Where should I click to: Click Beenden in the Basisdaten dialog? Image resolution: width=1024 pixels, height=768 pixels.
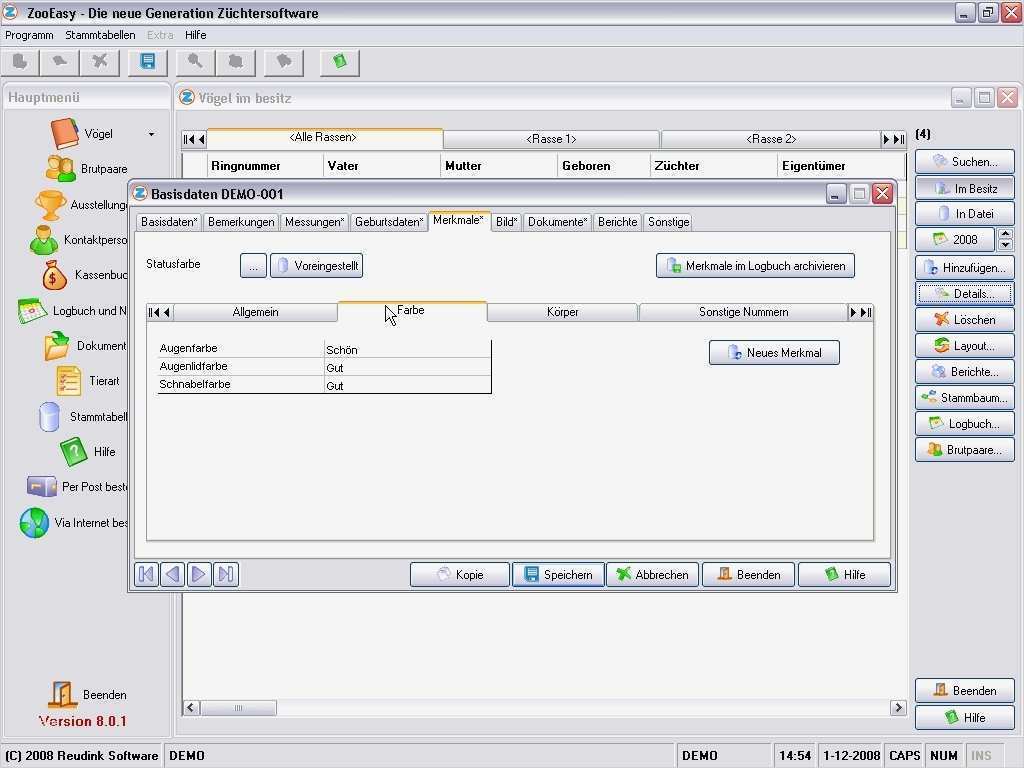pos(748,575)
